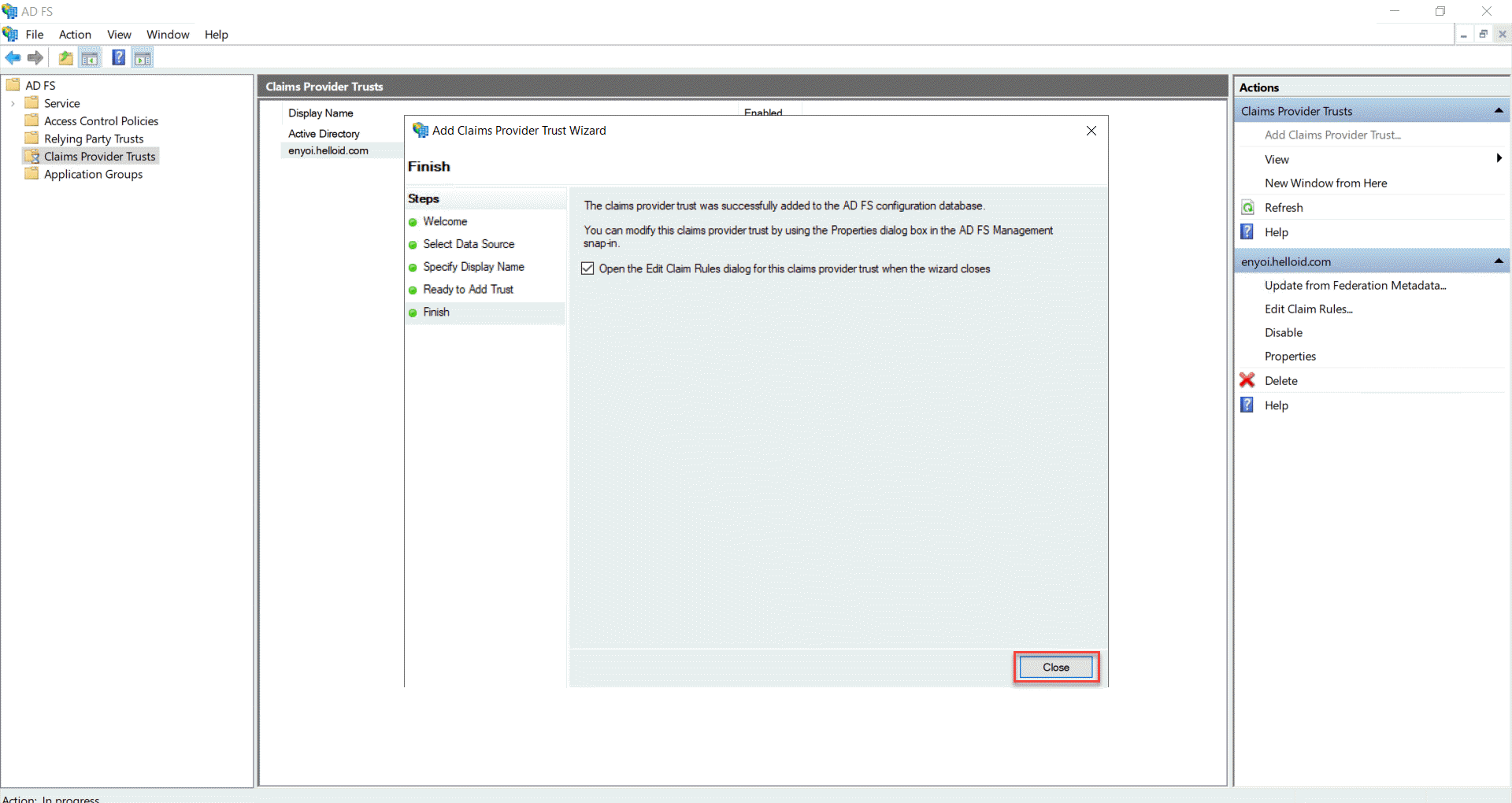Open the View submenu arrow in Actions

[1499, 159]
